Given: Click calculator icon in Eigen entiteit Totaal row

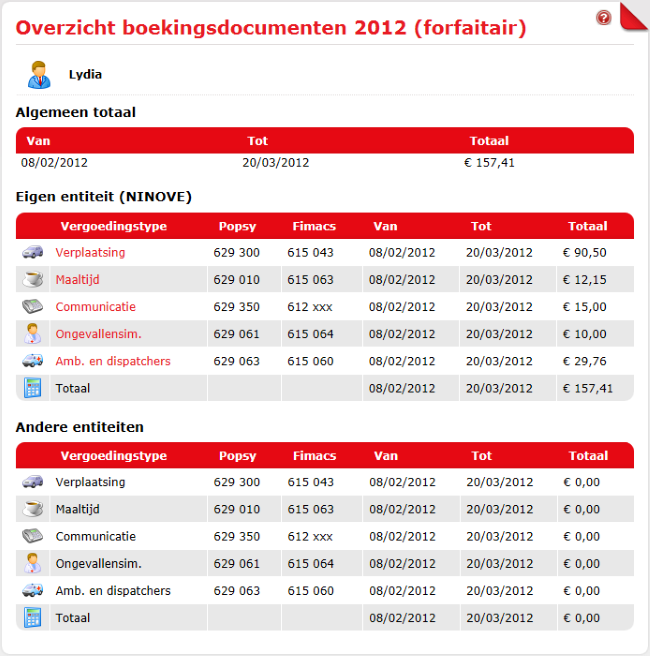Looking at the screenshot, I should (x=33, y=387).
